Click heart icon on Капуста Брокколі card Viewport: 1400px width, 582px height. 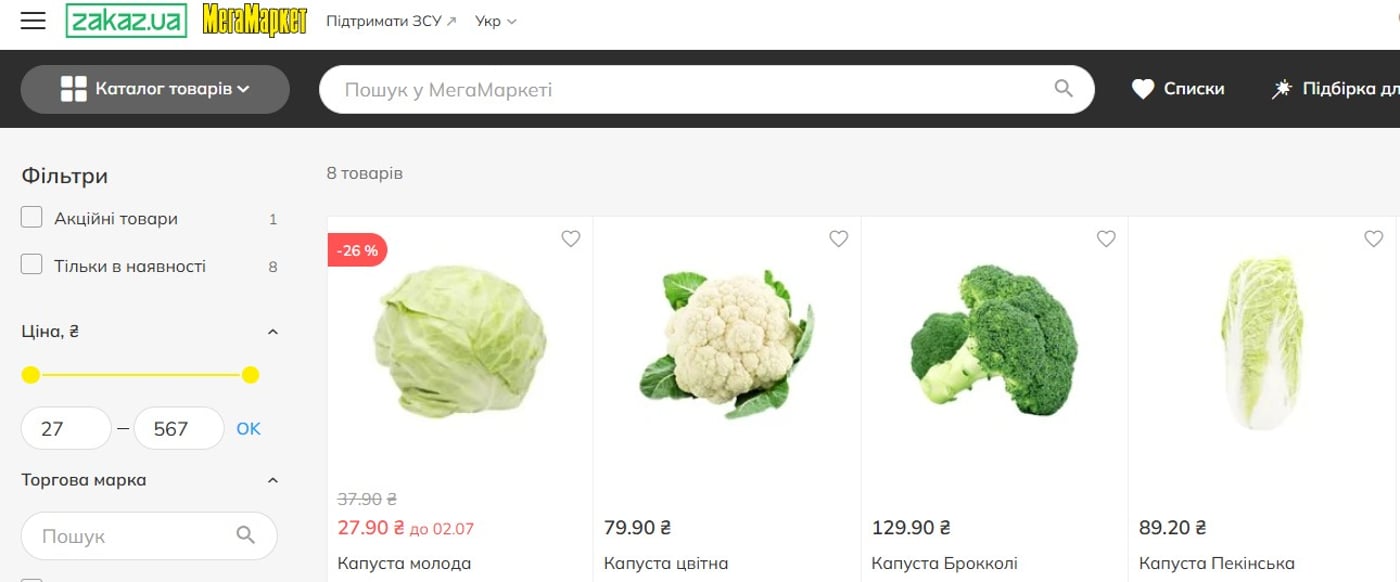point(1106,239)
